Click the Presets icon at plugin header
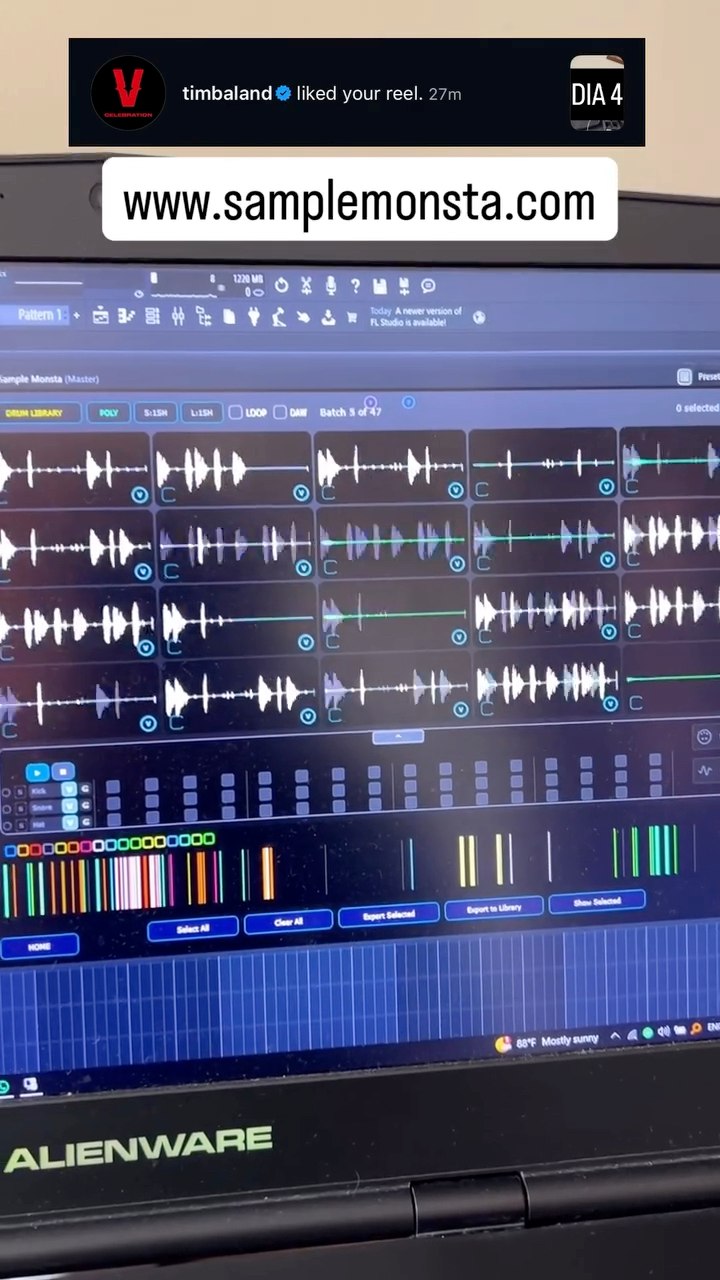 point(684,377)
